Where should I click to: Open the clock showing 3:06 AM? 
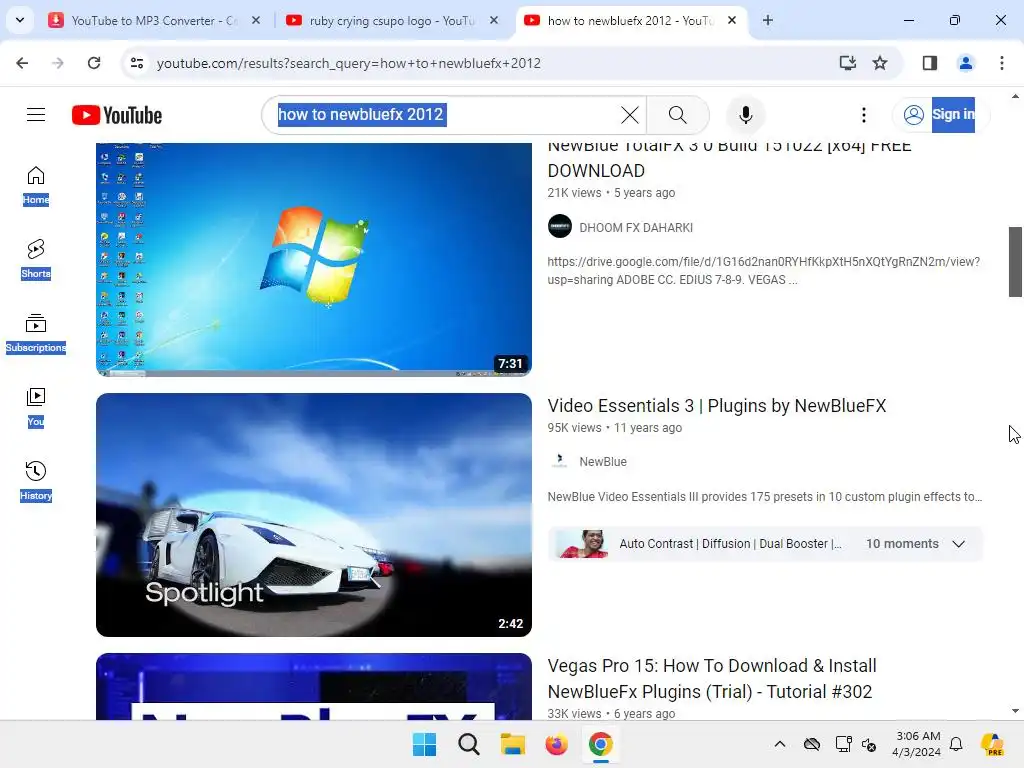click(x=917, y=744)
